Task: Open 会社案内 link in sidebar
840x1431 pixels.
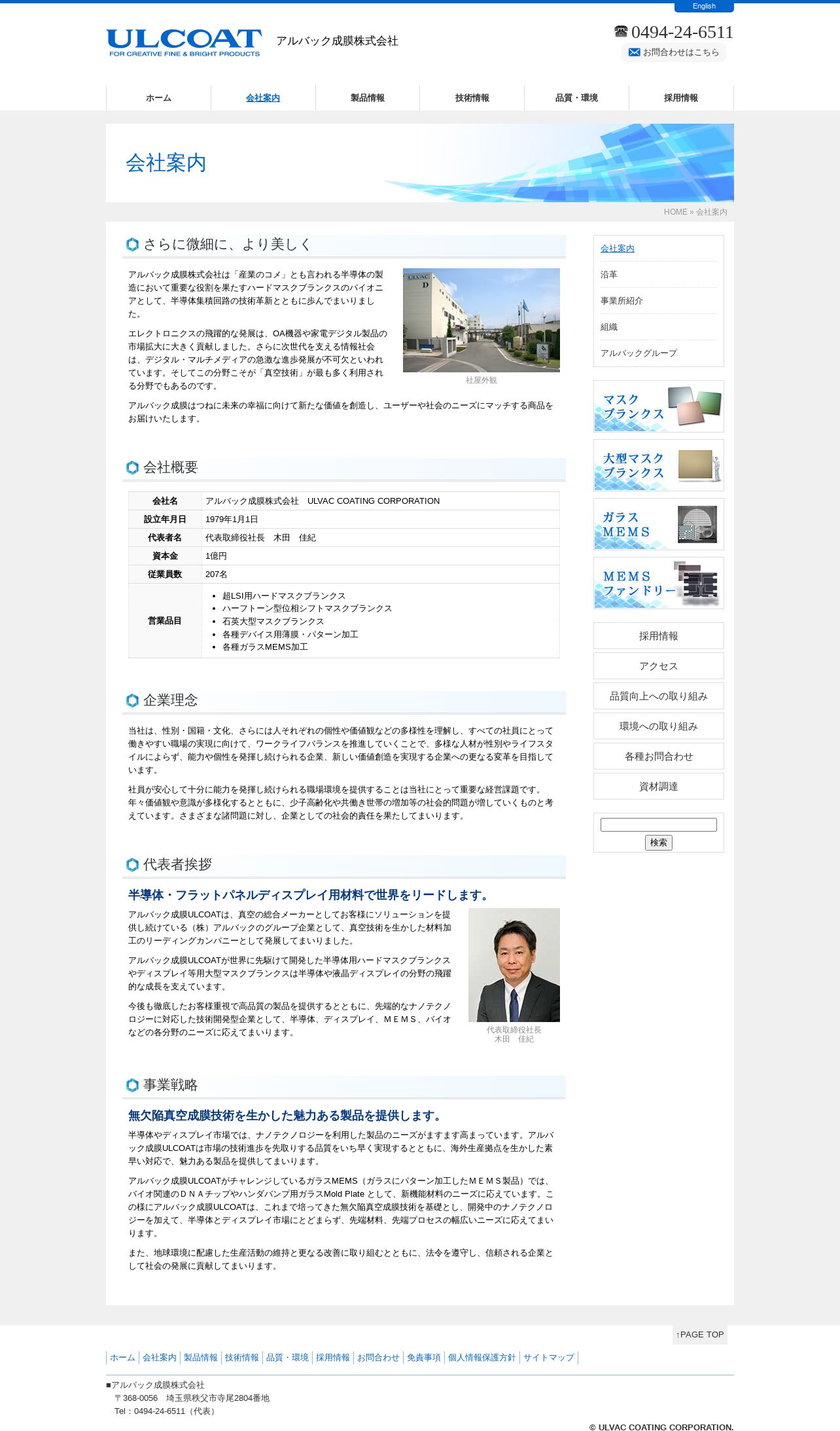Action: (x=618, y=249)
